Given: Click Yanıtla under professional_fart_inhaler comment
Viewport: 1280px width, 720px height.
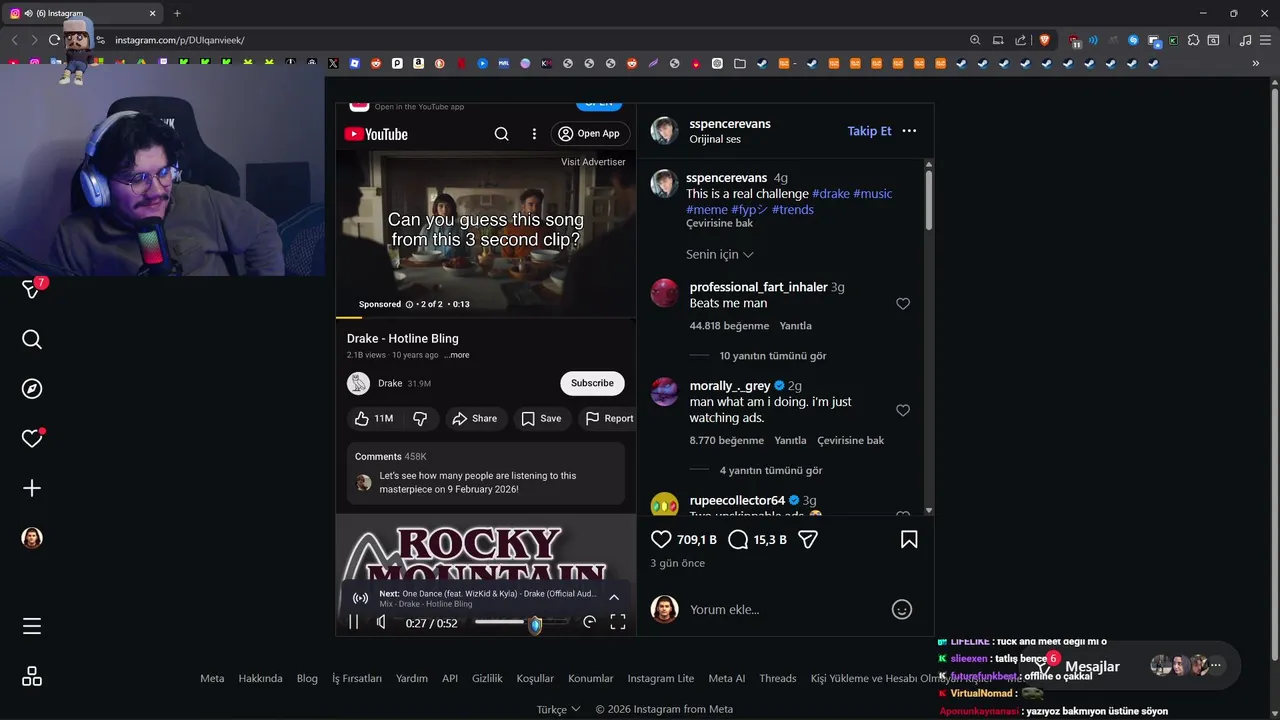Looking at the screenshot, I should click(796, 326).
